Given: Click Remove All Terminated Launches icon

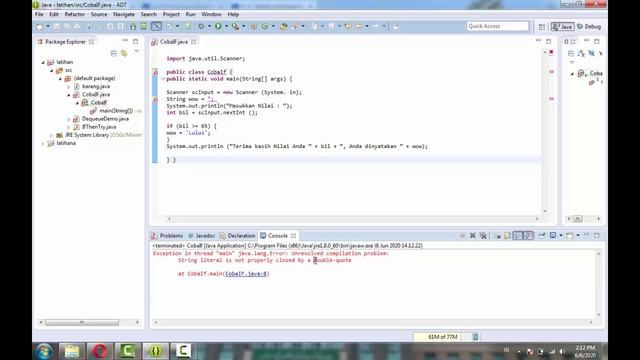Looking at the screenshot, I should point(483,236).
